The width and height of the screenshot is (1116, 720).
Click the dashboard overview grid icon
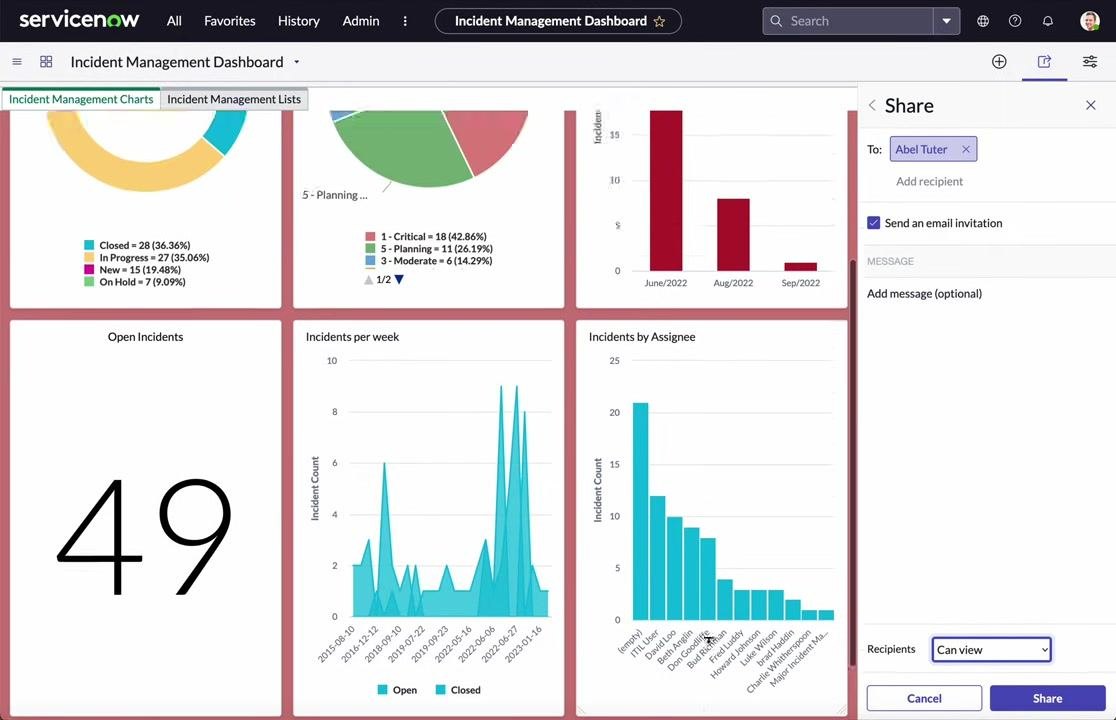click(x=46, y=62)
